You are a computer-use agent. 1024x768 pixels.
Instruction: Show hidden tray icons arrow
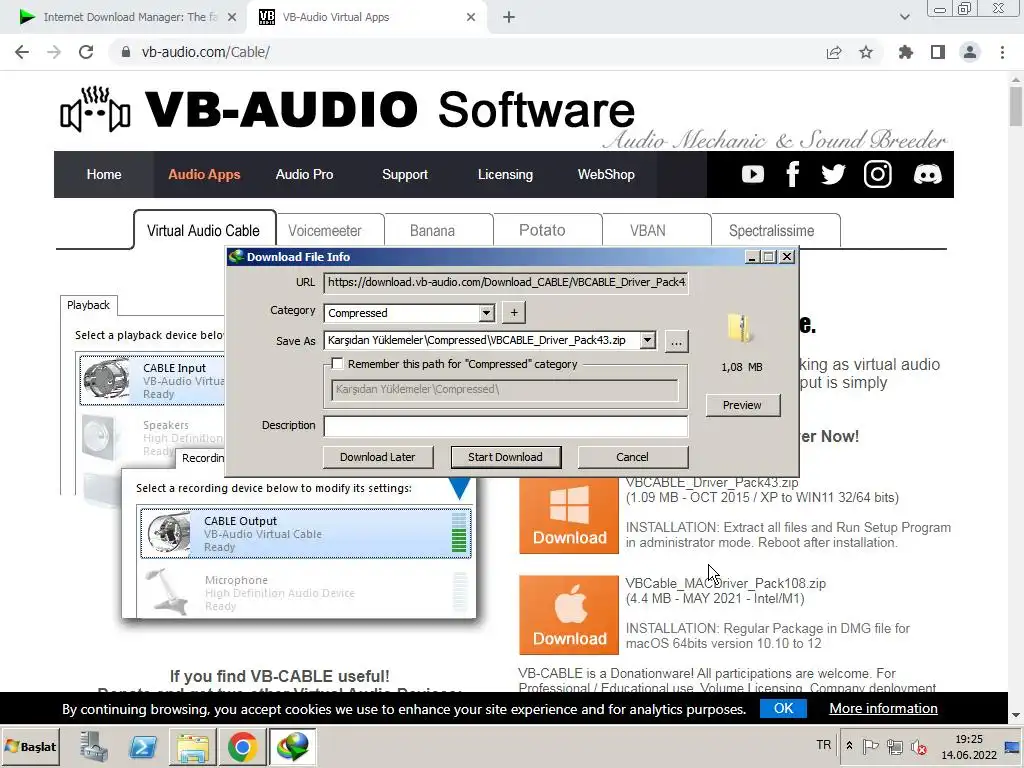(x=849, y=745)
